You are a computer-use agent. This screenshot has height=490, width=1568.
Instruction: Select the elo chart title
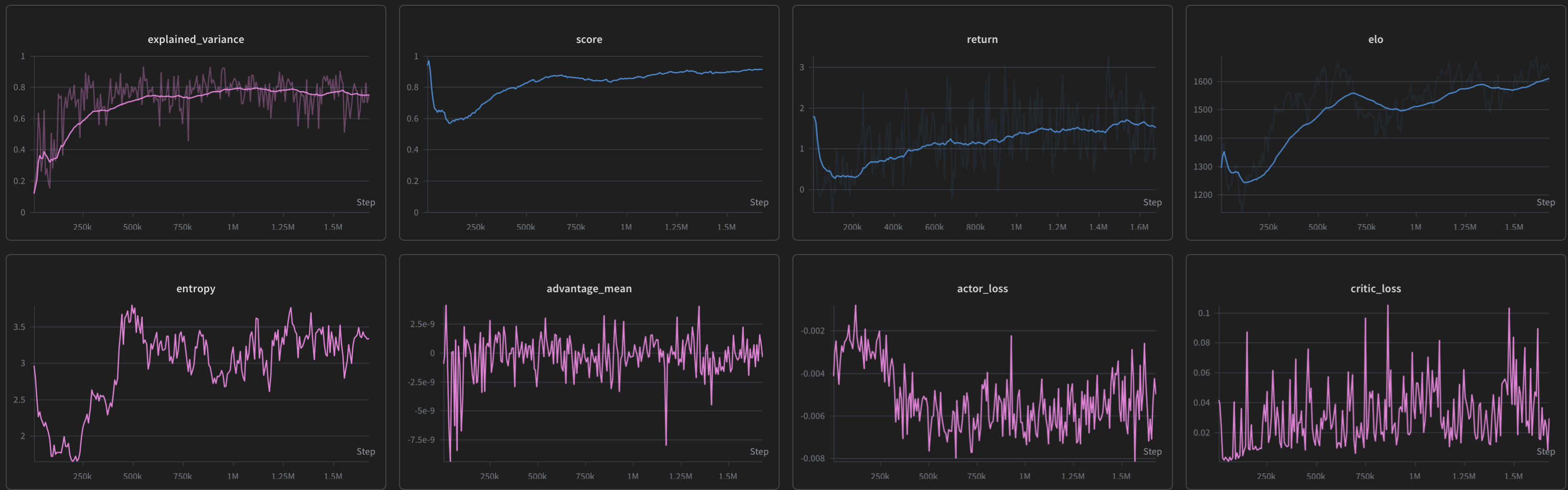1375,40
